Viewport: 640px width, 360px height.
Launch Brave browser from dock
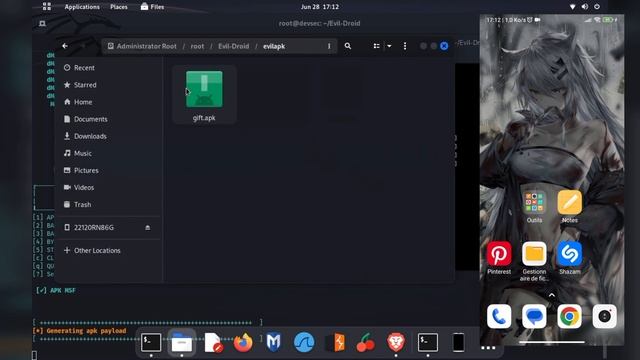click(x=396, y=342)
